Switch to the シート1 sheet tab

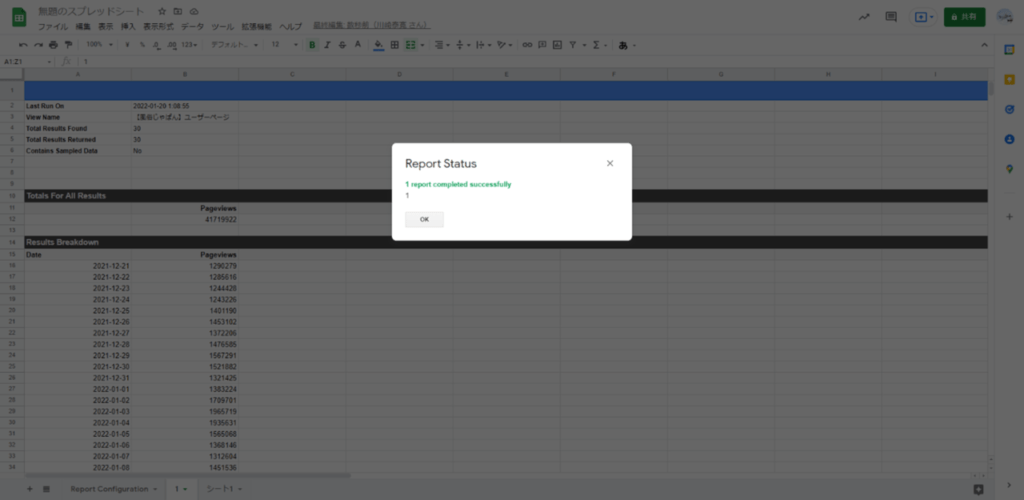[x=218, y=489]
